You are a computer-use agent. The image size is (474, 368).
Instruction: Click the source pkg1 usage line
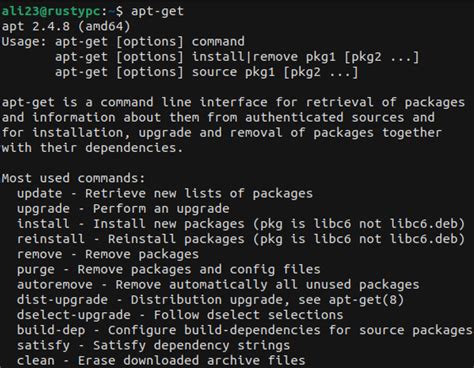tap(207, 72)
